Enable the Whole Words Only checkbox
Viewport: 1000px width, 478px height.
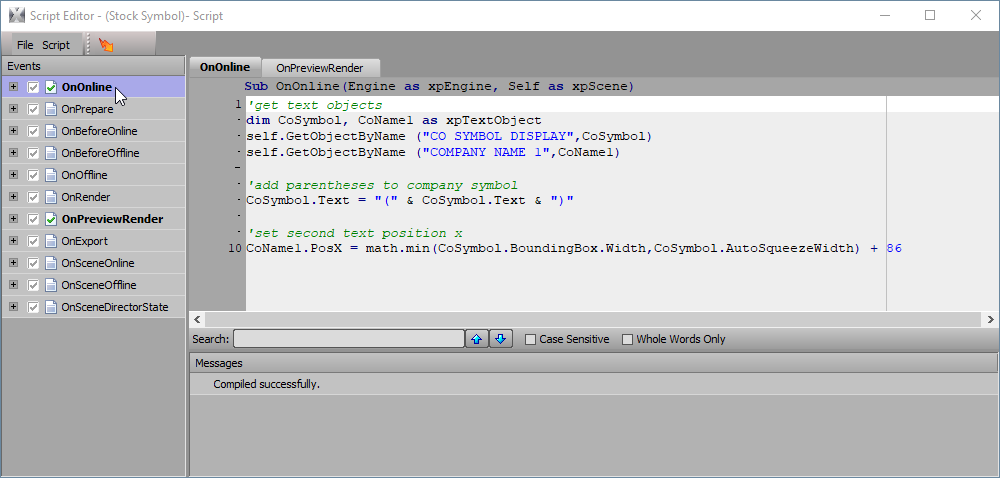(627, 340)
